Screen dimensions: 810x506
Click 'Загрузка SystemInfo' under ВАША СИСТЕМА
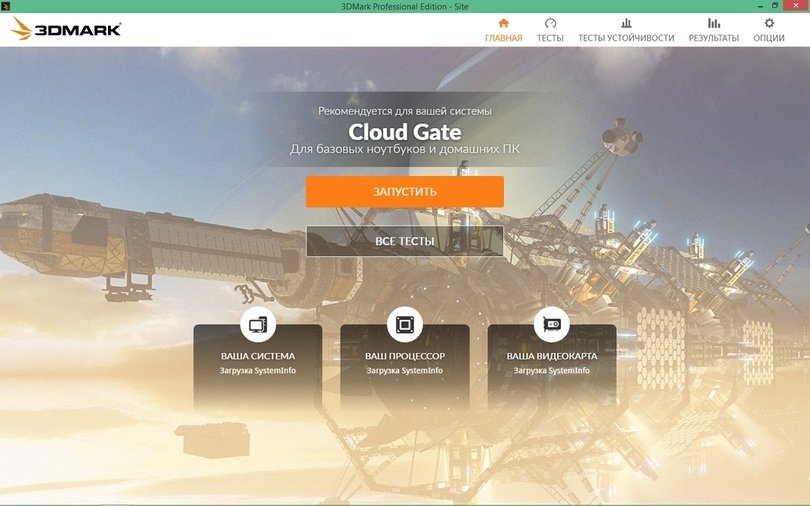tap(258, 371)
